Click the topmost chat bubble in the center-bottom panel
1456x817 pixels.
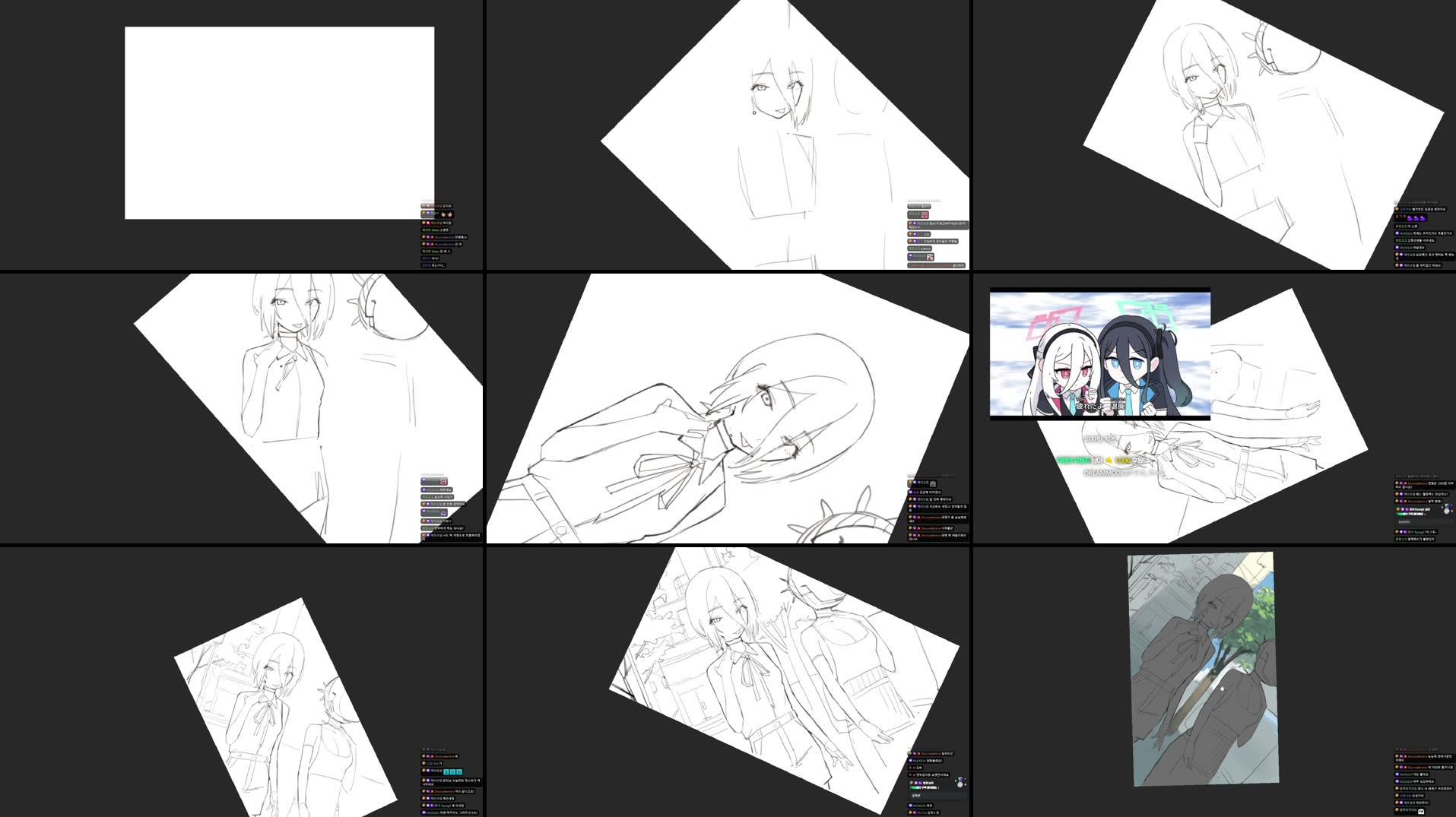930,754
